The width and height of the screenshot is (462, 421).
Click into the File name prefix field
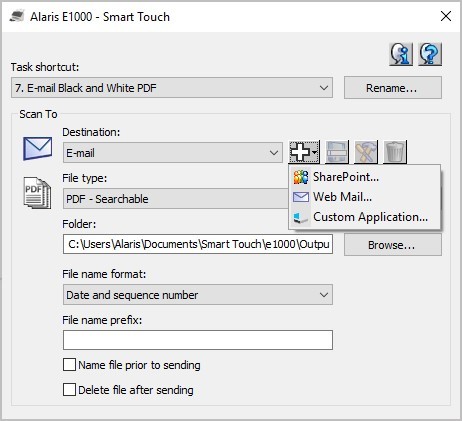pos(198,340)
